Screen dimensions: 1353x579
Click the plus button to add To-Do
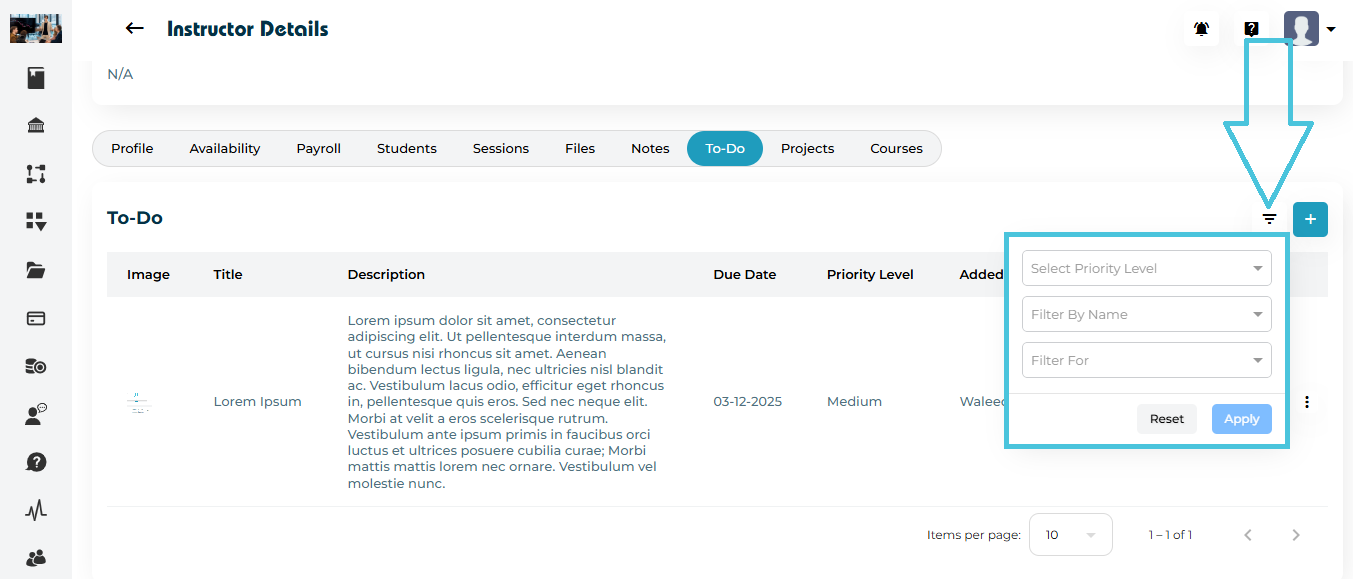click(1310, 219)
